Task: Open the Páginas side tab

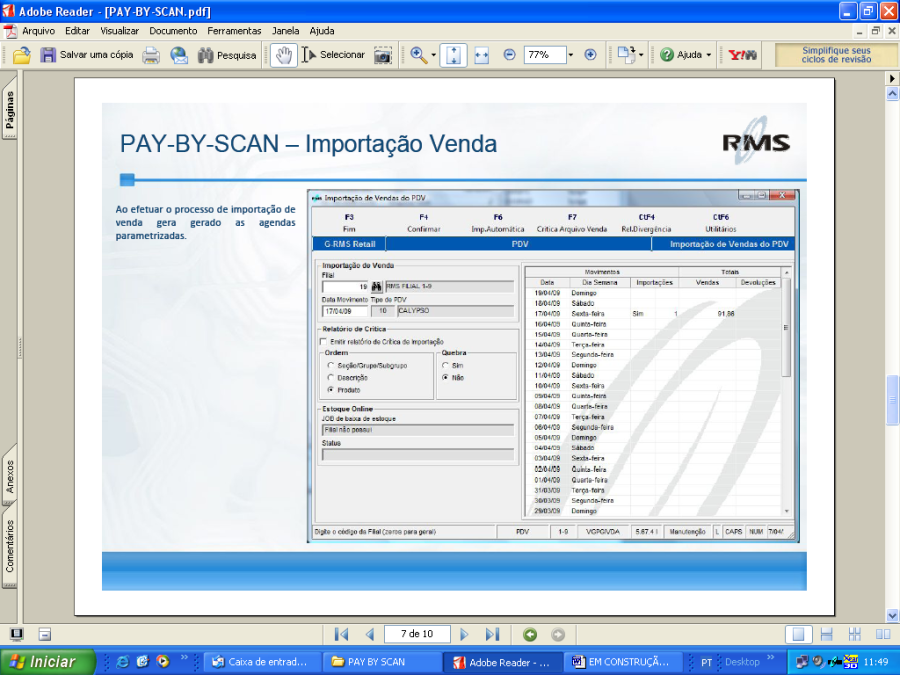Action: (x=10, y=110)
